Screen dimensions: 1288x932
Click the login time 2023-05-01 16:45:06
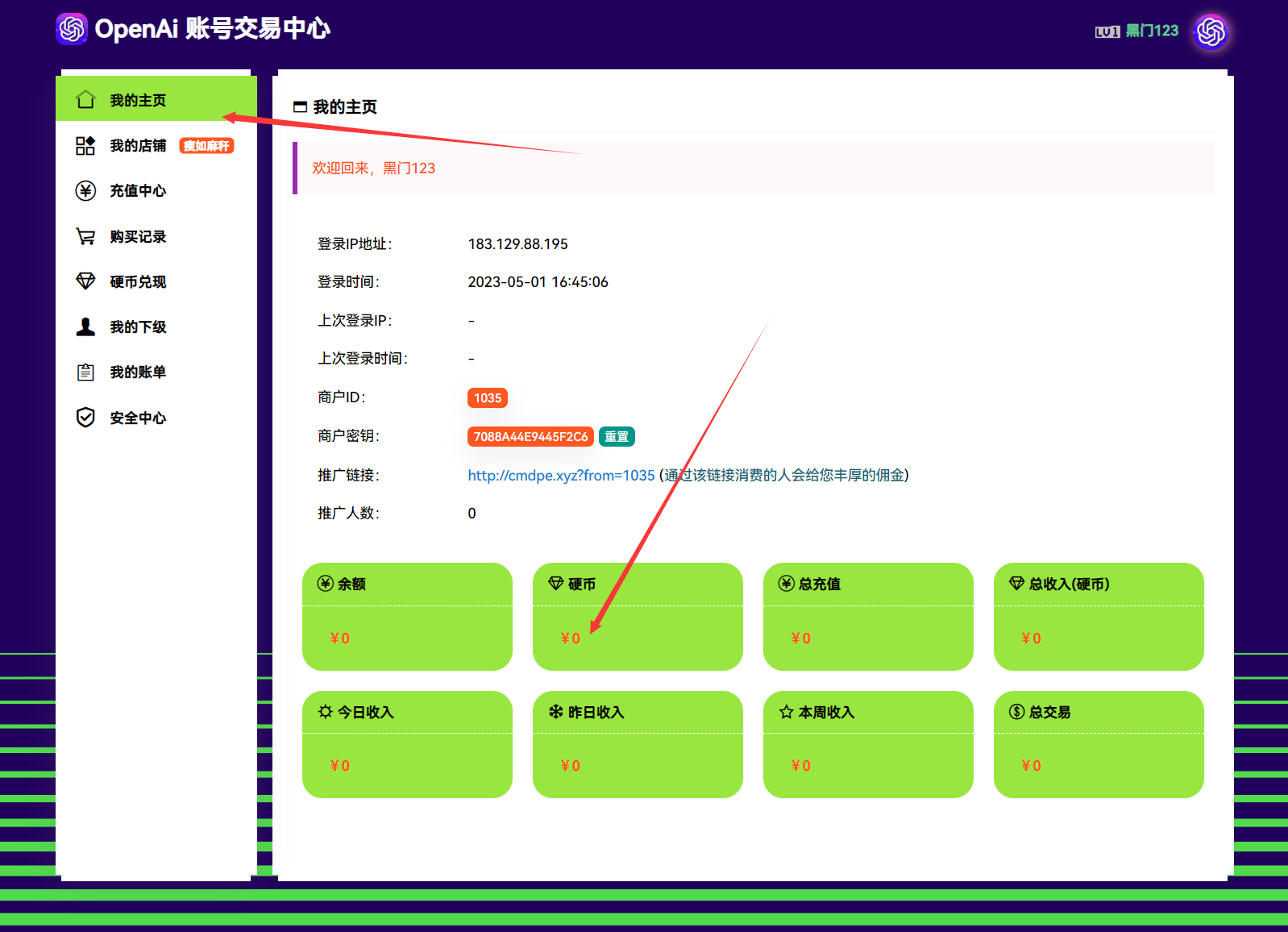click(538, 281)
